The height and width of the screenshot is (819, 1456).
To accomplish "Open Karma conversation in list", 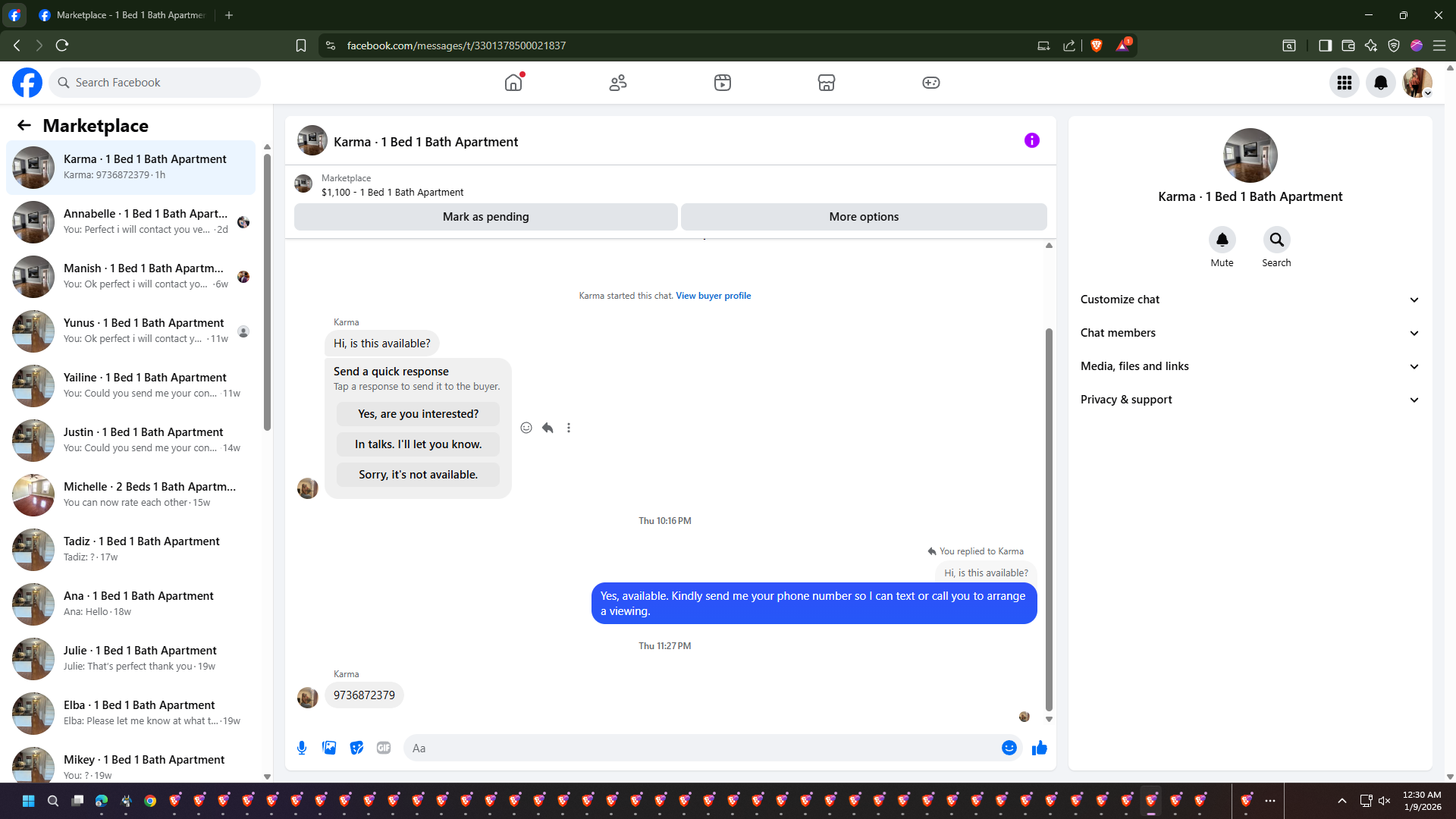I will pyautogui.click(x=131, y=168).
